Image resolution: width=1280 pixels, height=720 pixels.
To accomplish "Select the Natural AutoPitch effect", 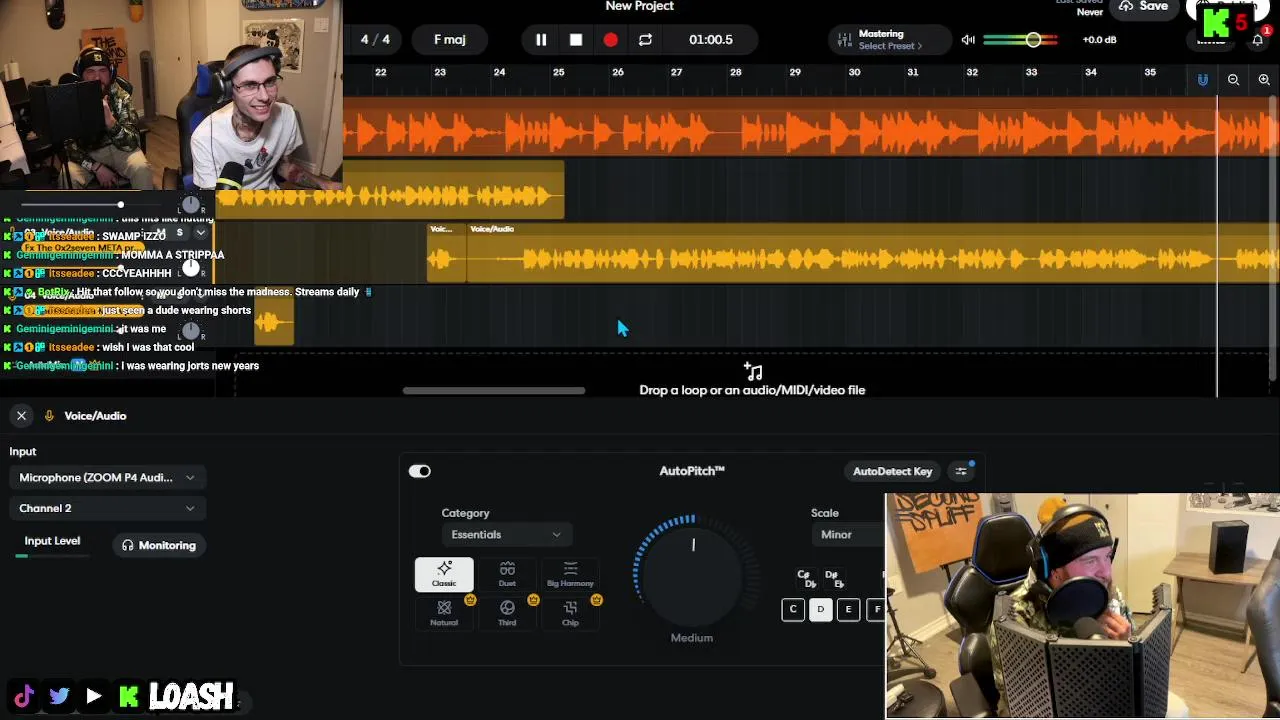I will (x=444, y=613).
